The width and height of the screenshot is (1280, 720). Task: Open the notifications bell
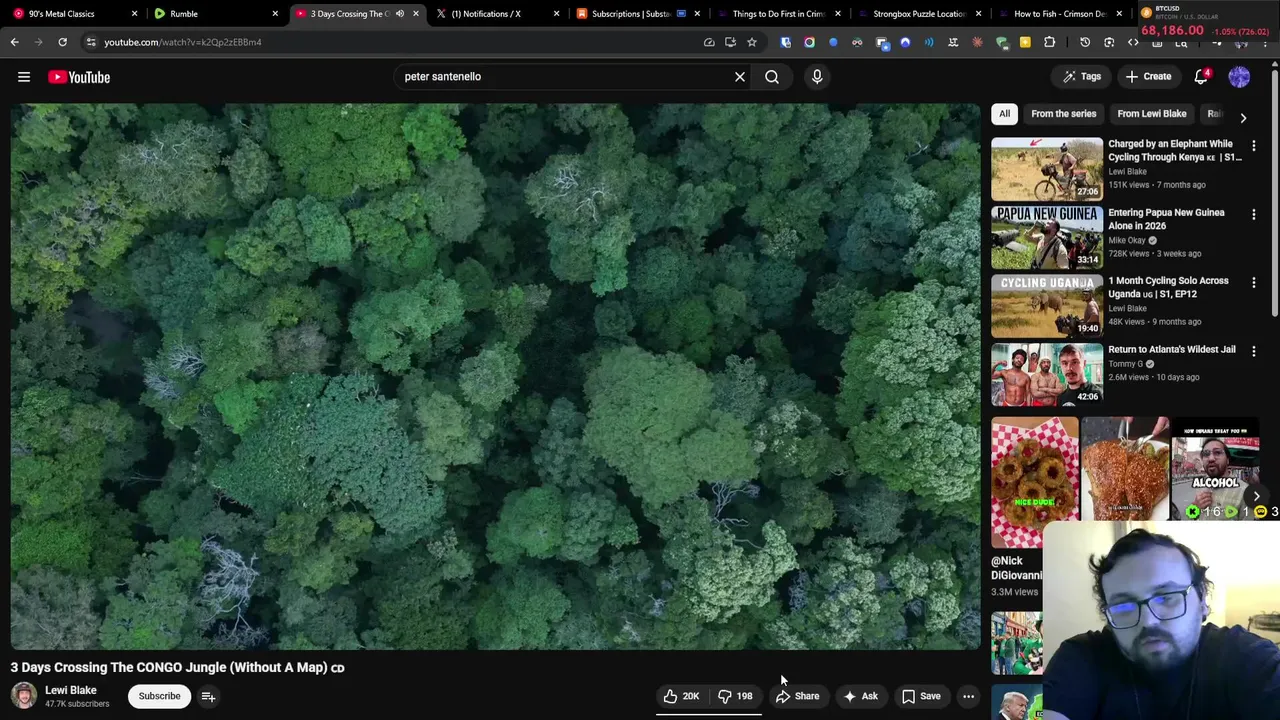[x=1201, y=77]
